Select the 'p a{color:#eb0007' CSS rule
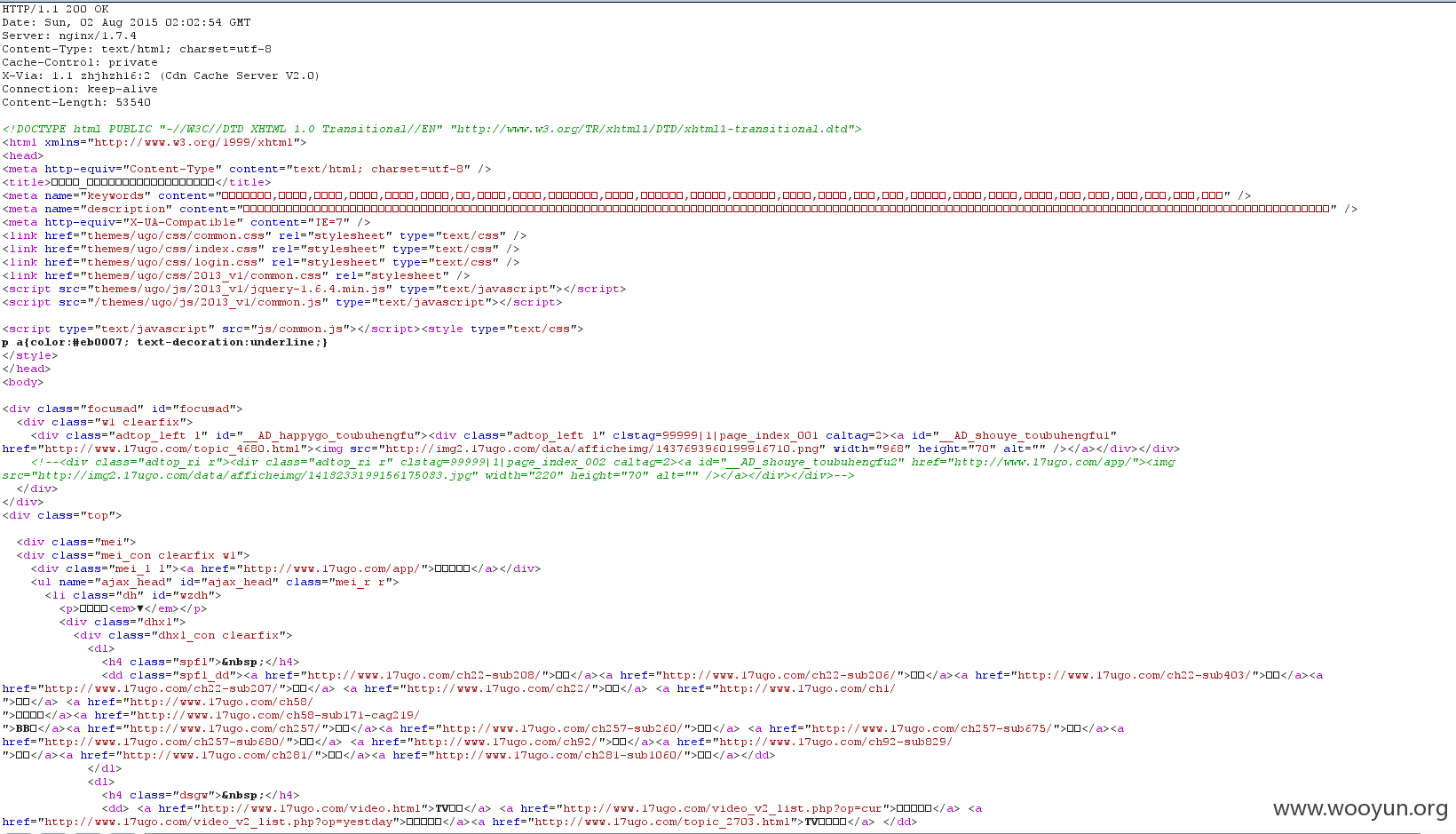 [165, 342]
